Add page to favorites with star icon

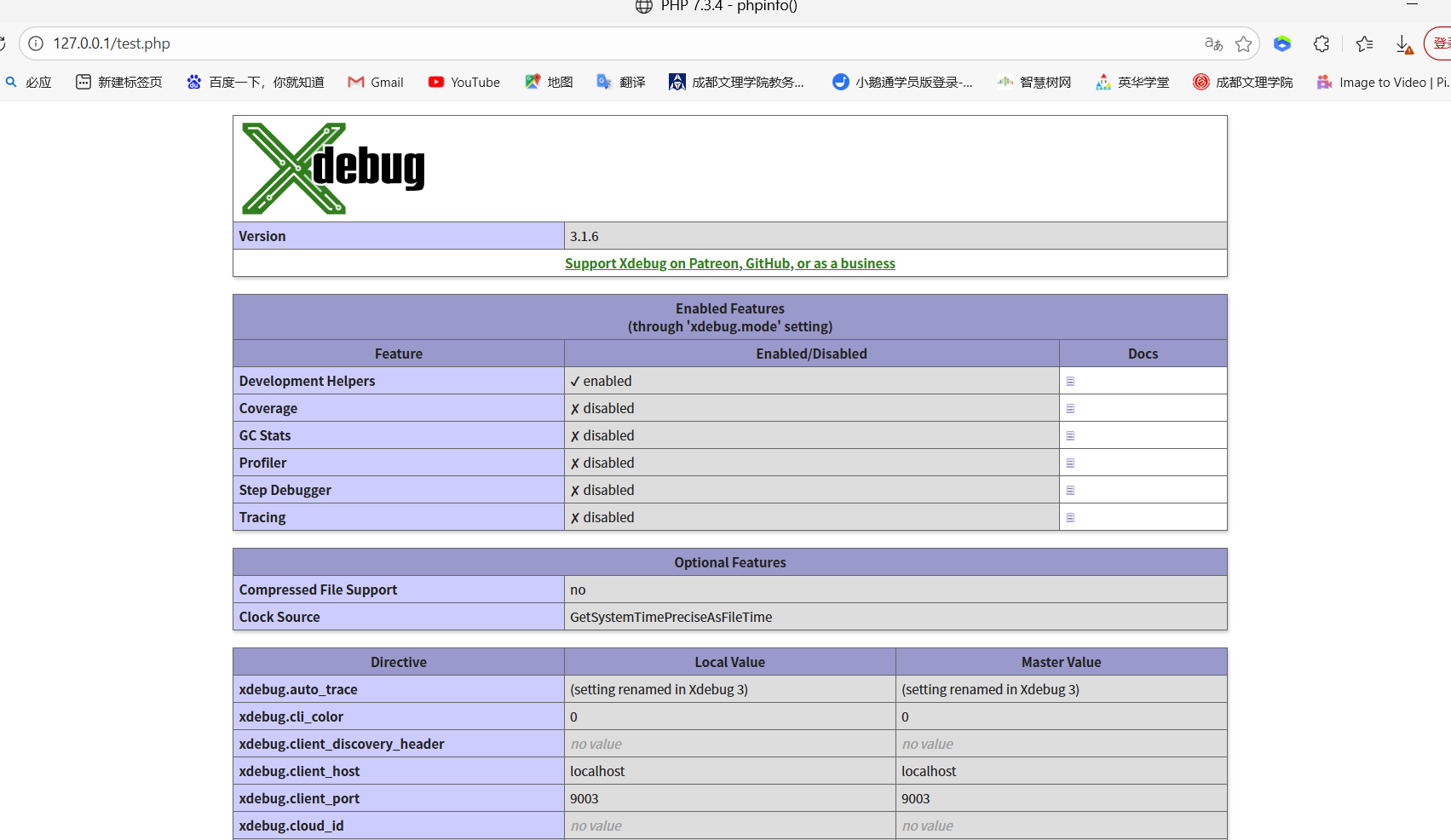[x=1244, y=43]
